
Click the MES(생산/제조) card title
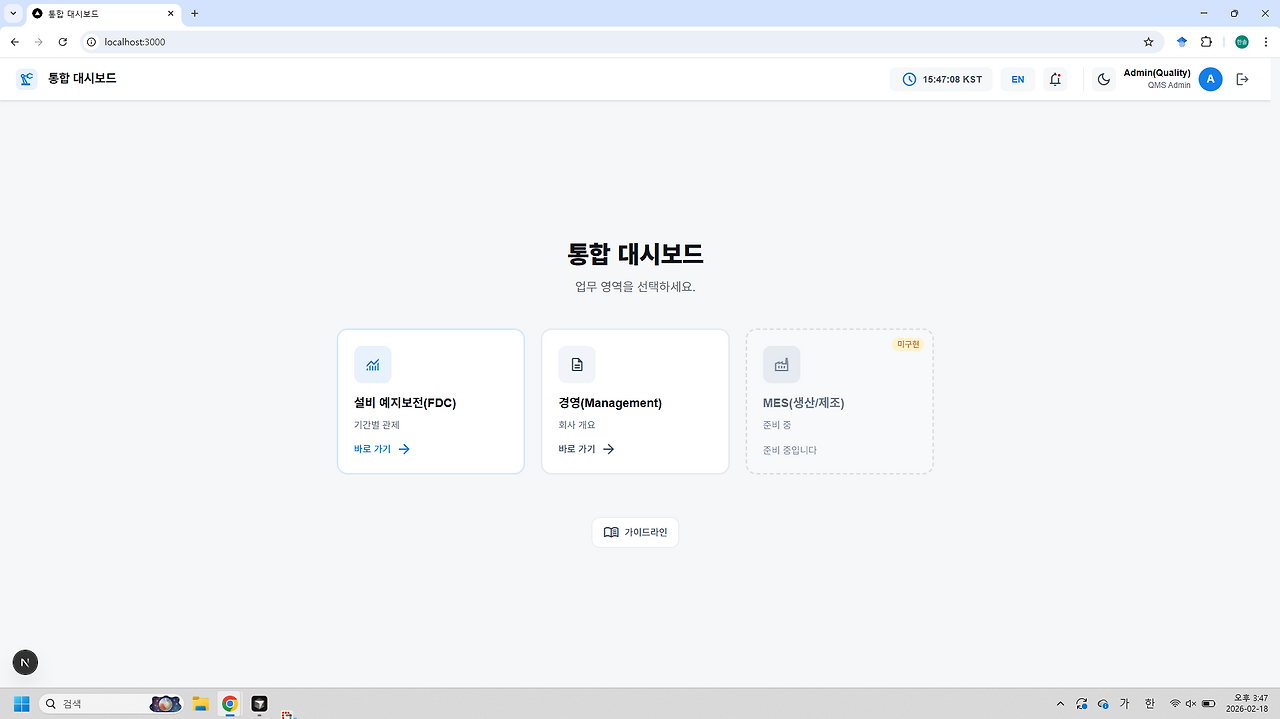click(x=804, y=403)
